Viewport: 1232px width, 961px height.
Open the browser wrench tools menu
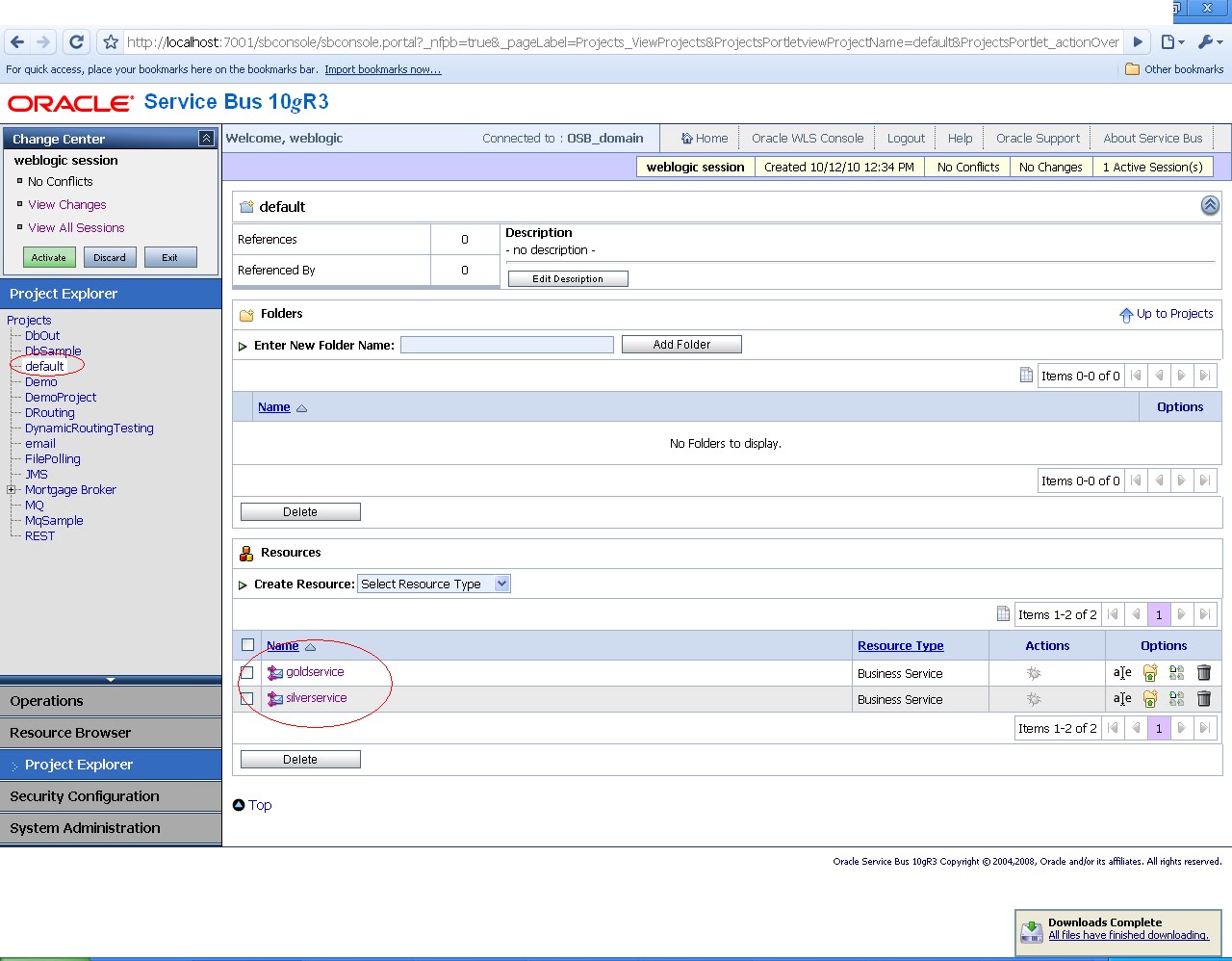pos(1210,42)
